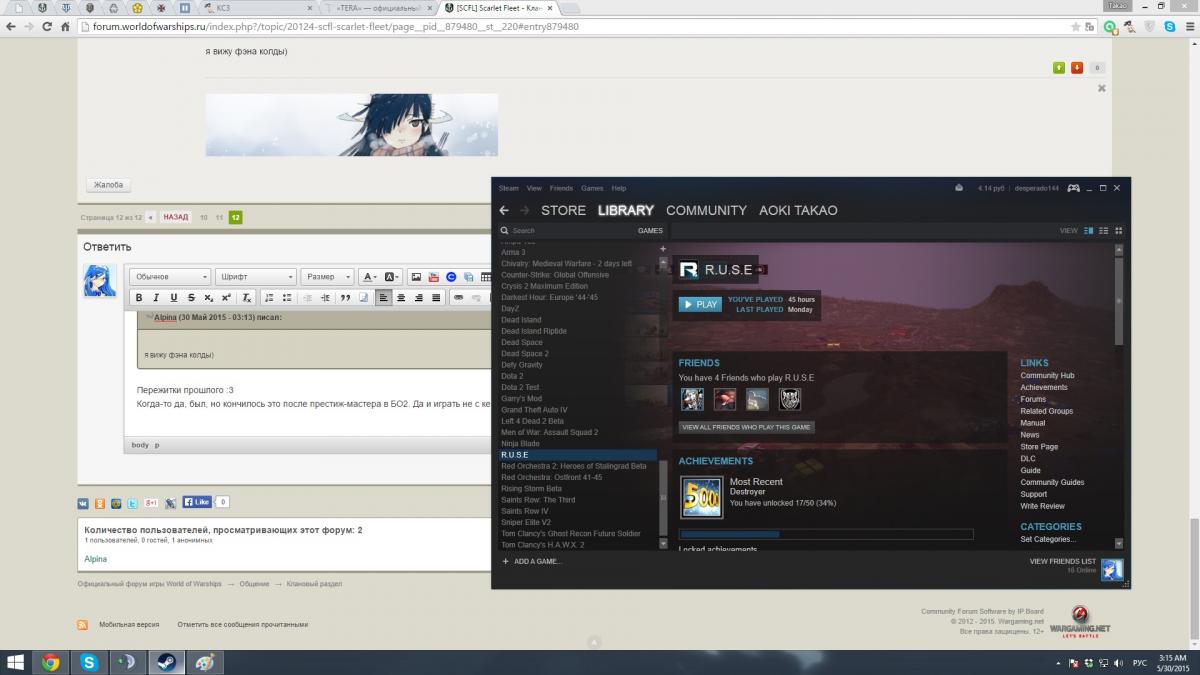Toggle left text alignment in editor
The width and height of the screenshot is (1200, 675).
383,298
